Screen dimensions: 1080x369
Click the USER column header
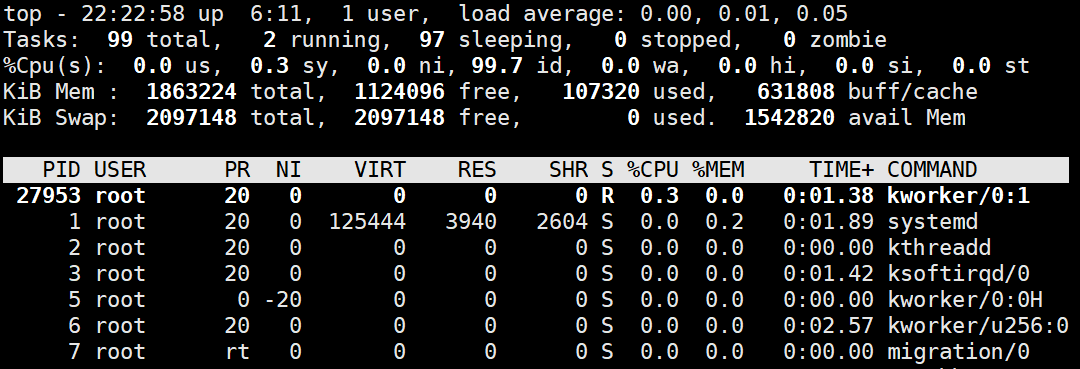[120, 169]
